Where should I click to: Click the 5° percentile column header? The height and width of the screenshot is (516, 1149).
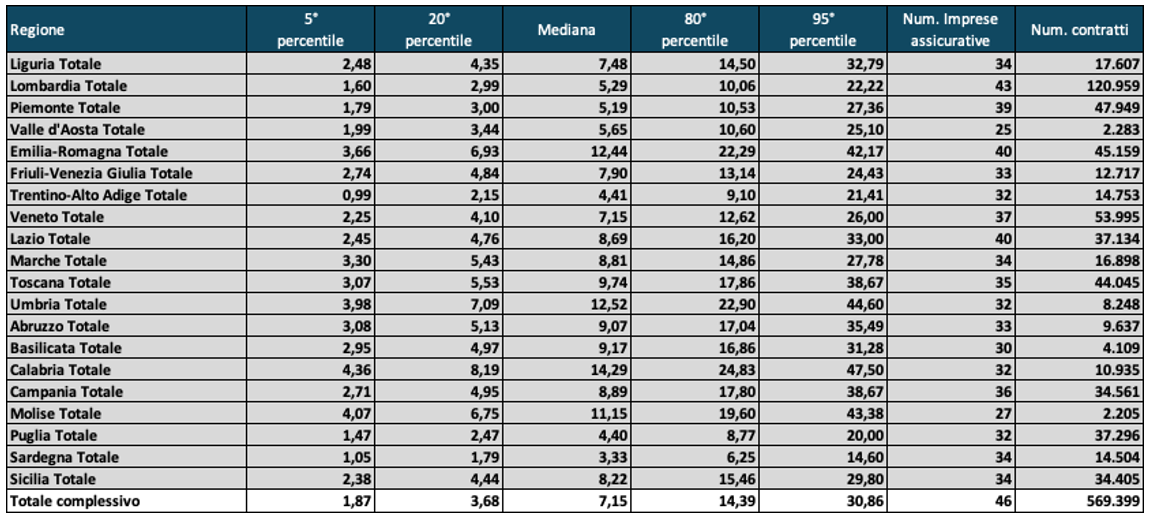click(x=310, y=30)
